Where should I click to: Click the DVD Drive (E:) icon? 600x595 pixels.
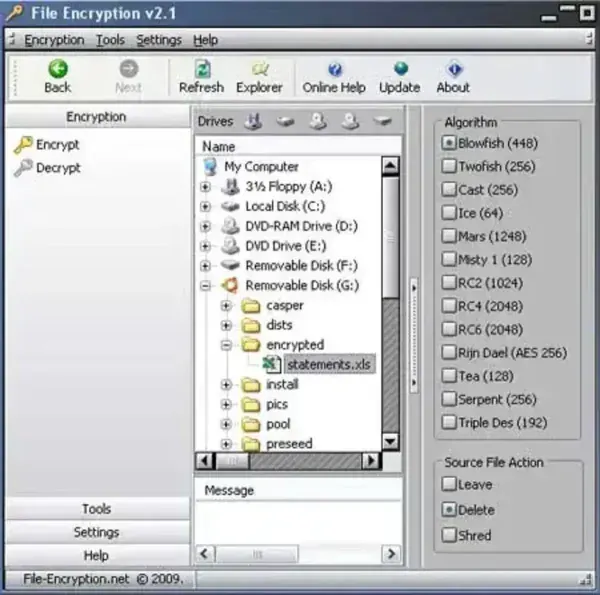pos(230,246)
